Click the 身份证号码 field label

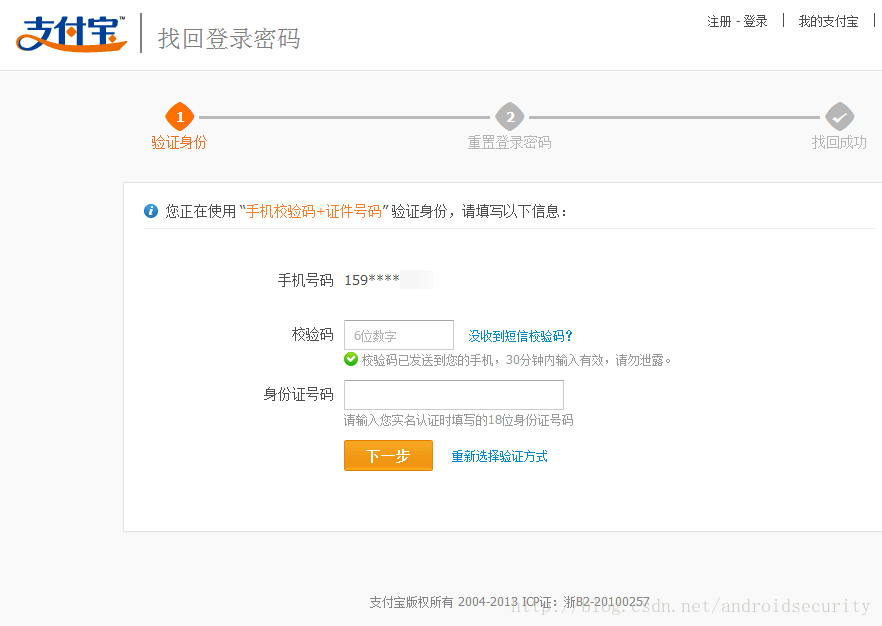299,394
